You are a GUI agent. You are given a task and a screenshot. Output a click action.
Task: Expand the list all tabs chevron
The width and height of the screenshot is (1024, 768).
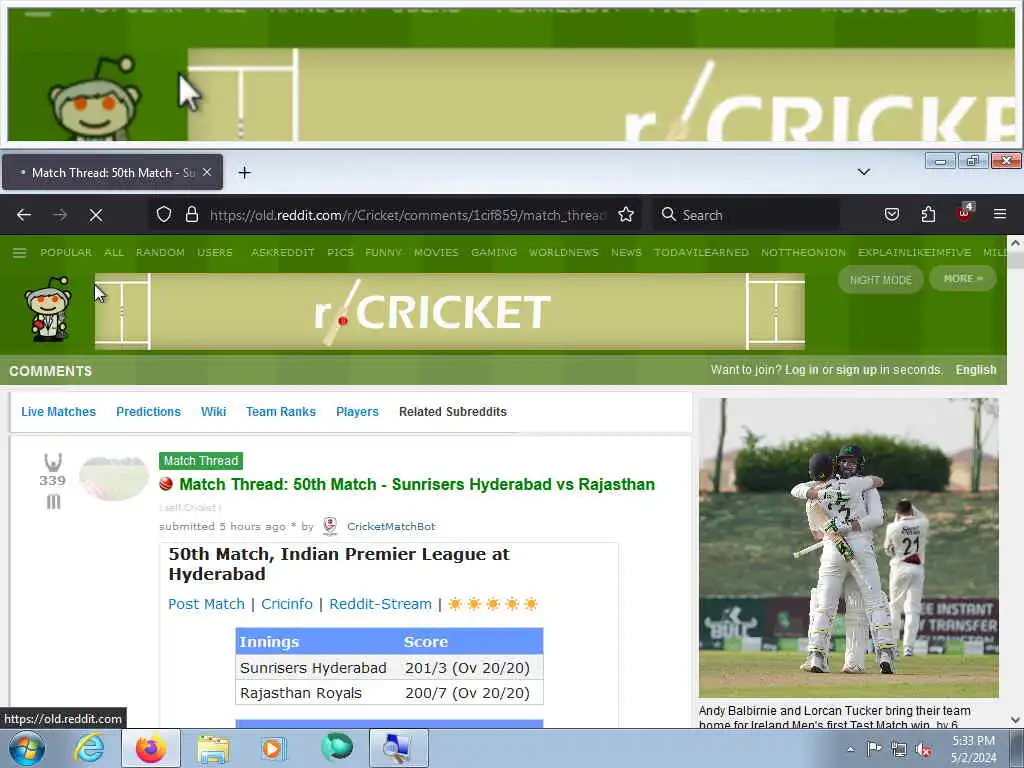tap(864, 172)
